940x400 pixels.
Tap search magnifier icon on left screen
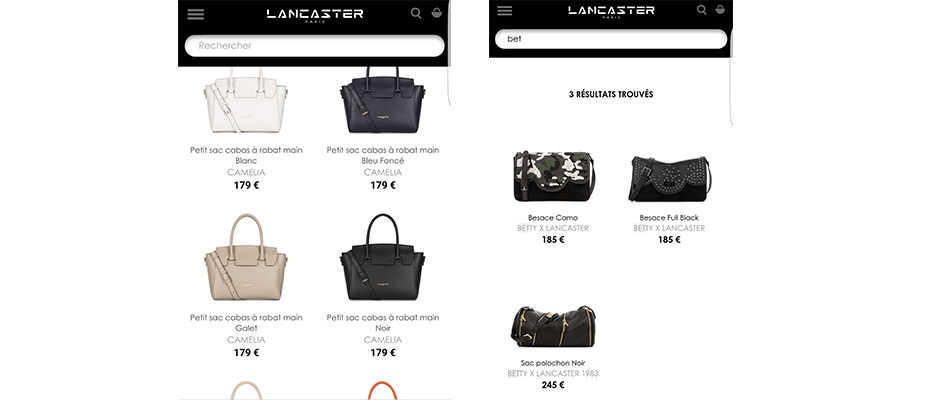(x=416, y=13)
